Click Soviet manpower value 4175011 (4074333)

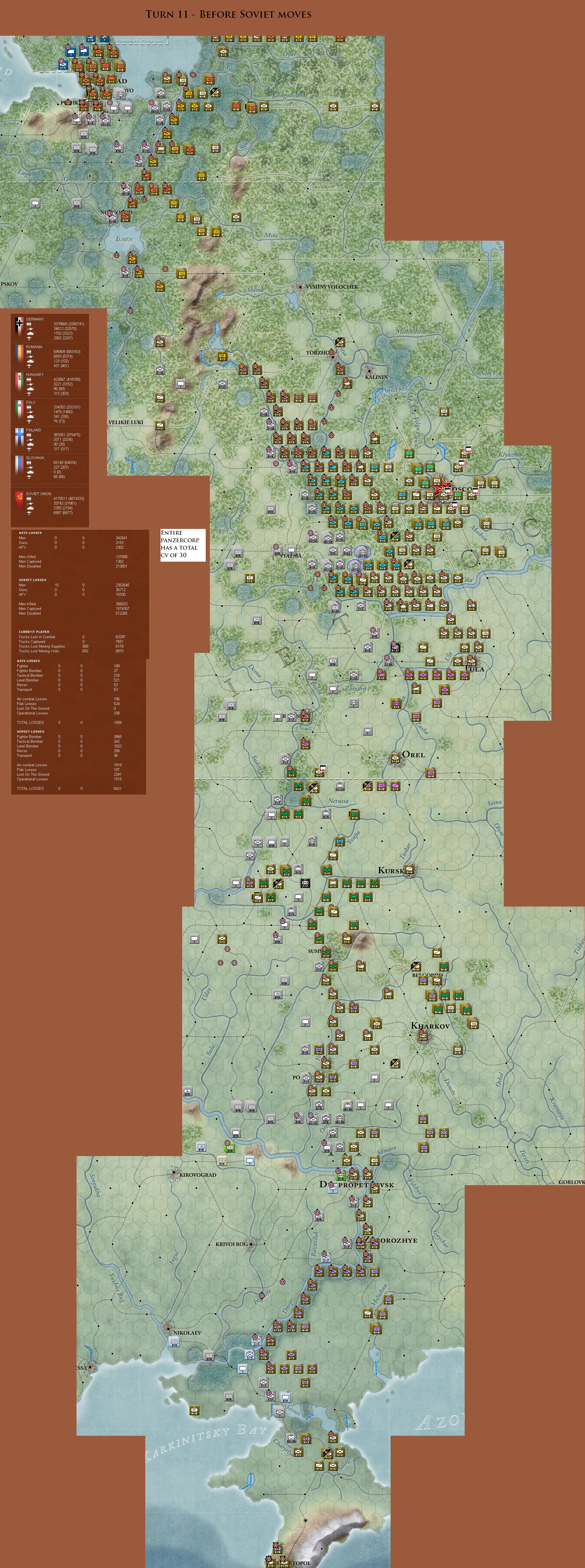coord(69,498)
